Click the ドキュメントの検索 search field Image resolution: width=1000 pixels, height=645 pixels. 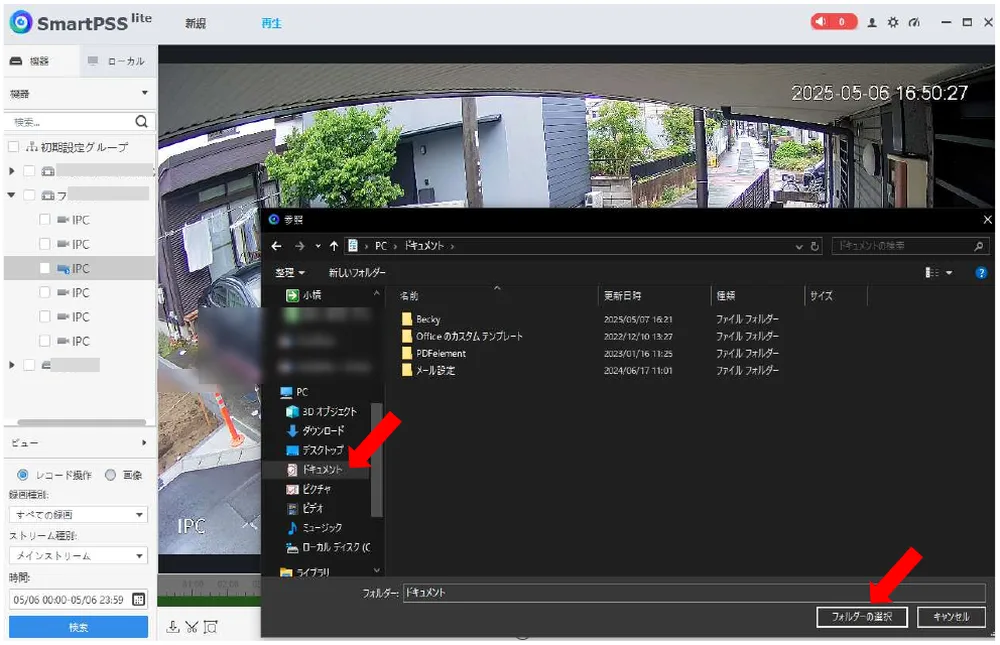[x=910, y=246]
